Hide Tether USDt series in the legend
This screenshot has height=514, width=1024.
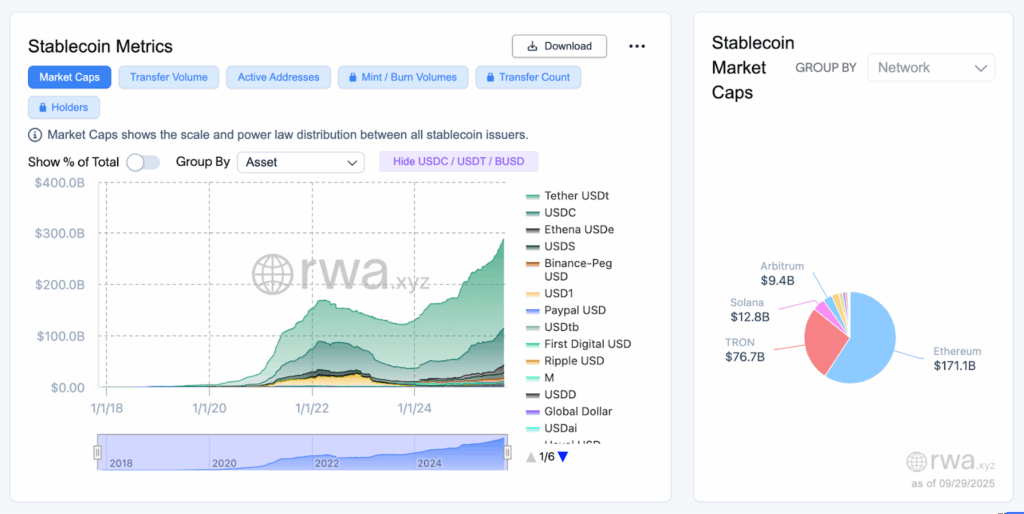[576, 196]
